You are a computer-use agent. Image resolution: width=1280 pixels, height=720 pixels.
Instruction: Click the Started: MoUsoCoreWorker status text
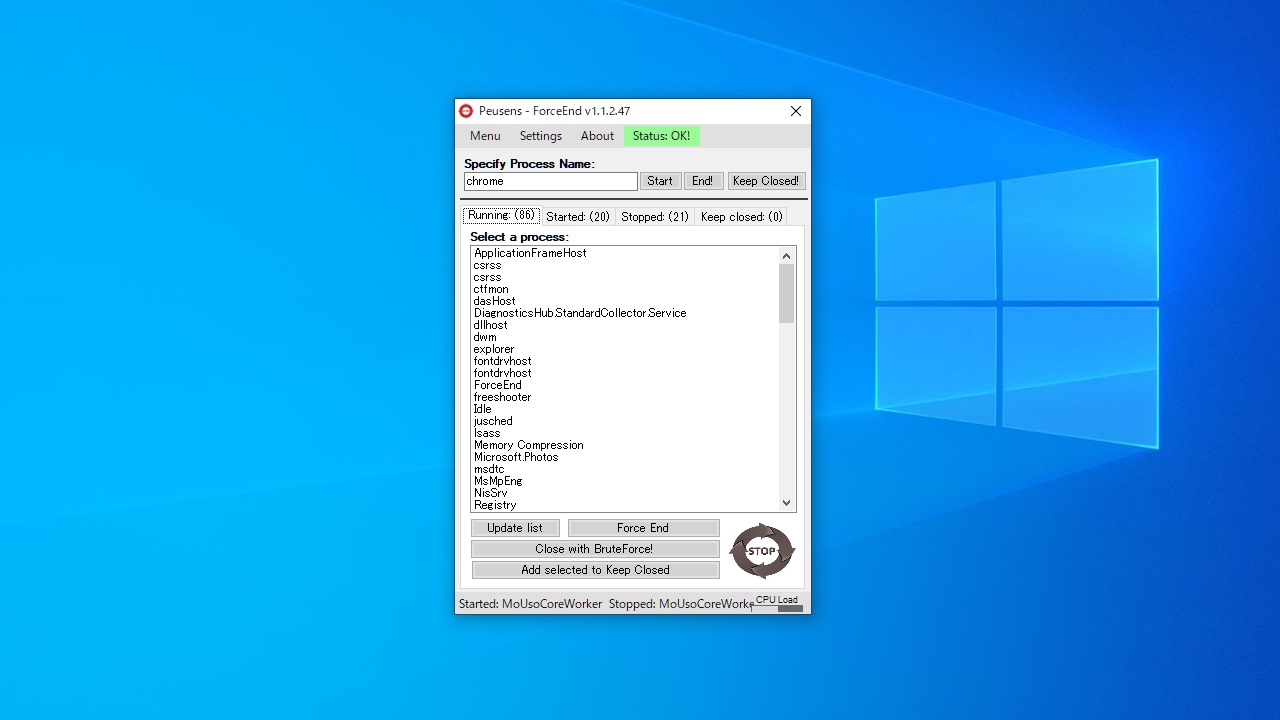[x=530, y=604]
